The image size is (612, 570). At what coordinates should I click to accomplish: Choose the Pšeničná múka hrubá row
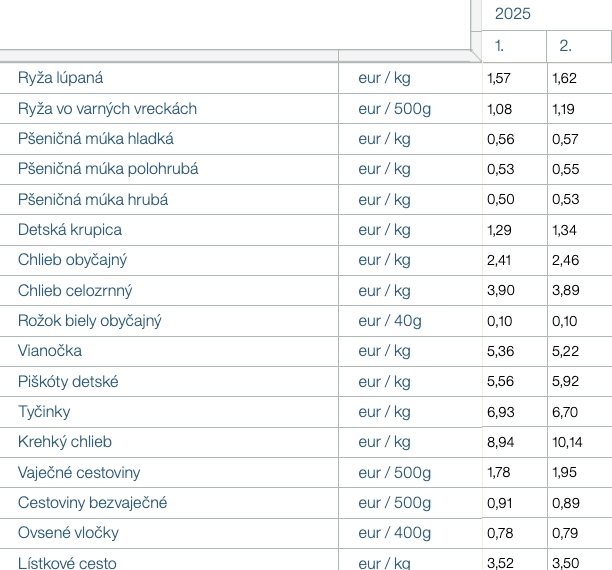click(93, 199)
